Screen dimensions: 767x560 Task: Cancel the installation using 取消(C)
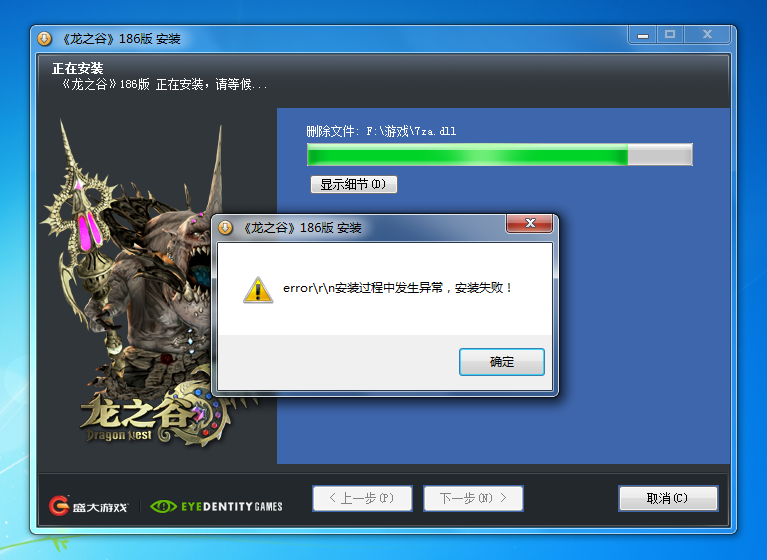click(x=667, y=498)
